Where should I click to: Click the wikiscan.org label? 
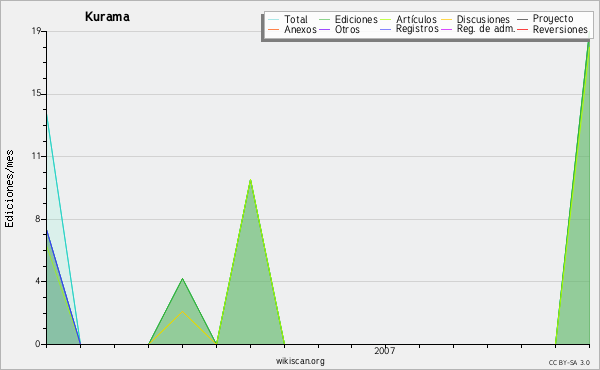[300, 361]
